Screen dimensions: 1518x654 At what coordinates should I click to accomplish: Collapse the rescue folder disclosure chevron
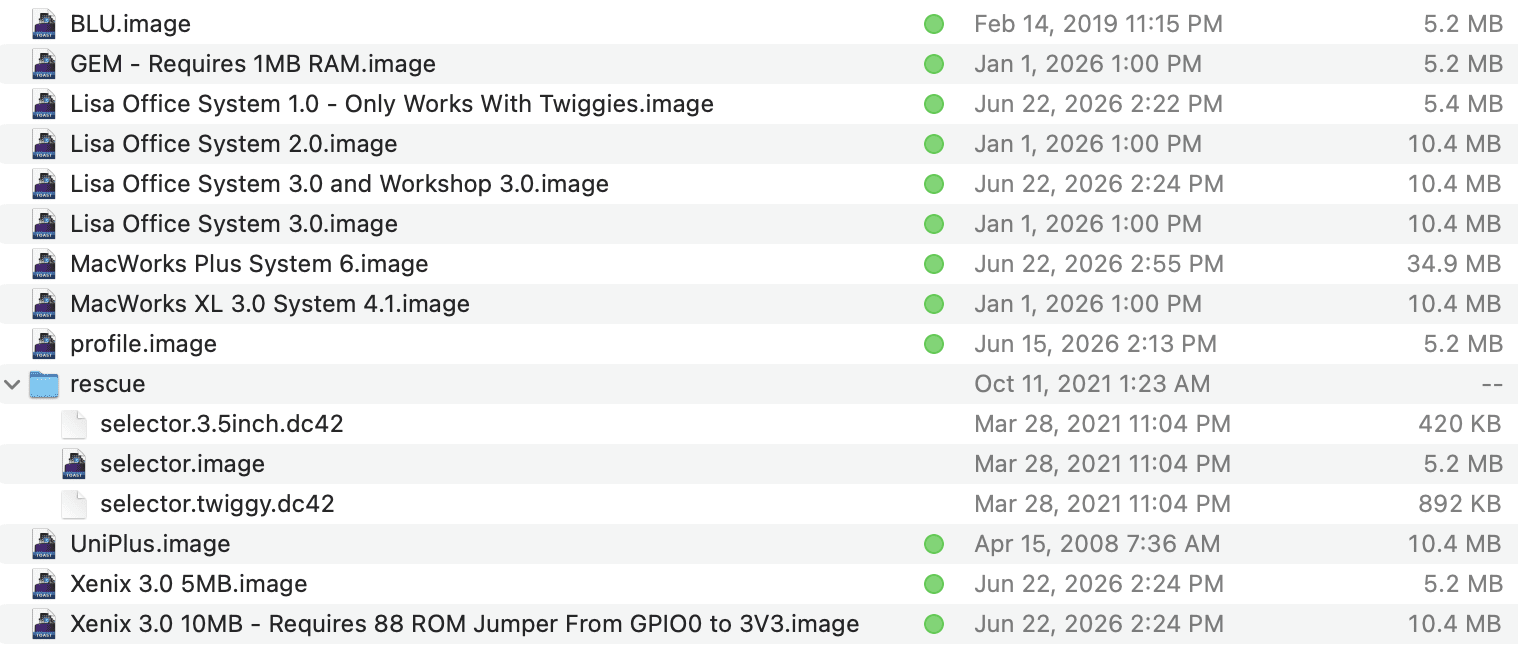point(12,384)
